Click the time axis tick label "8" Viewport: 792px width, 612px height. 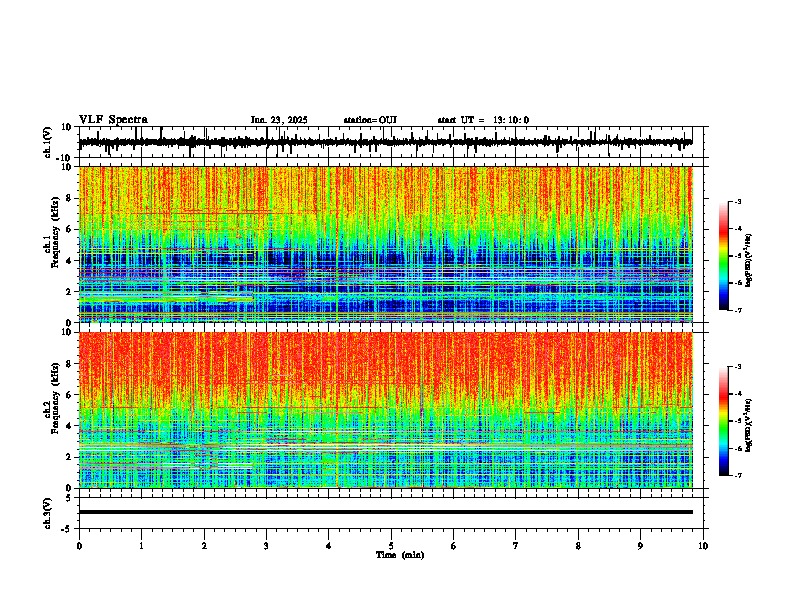(578, 546)
